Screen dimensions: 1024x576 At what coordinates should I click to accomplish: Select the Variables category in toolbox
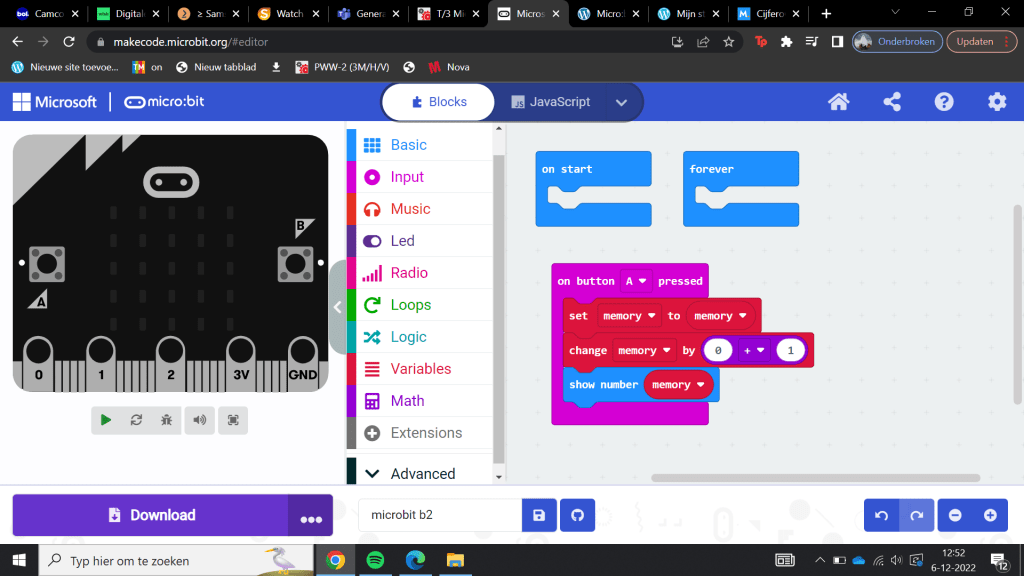pyautogui.click(x=420, y=369)
